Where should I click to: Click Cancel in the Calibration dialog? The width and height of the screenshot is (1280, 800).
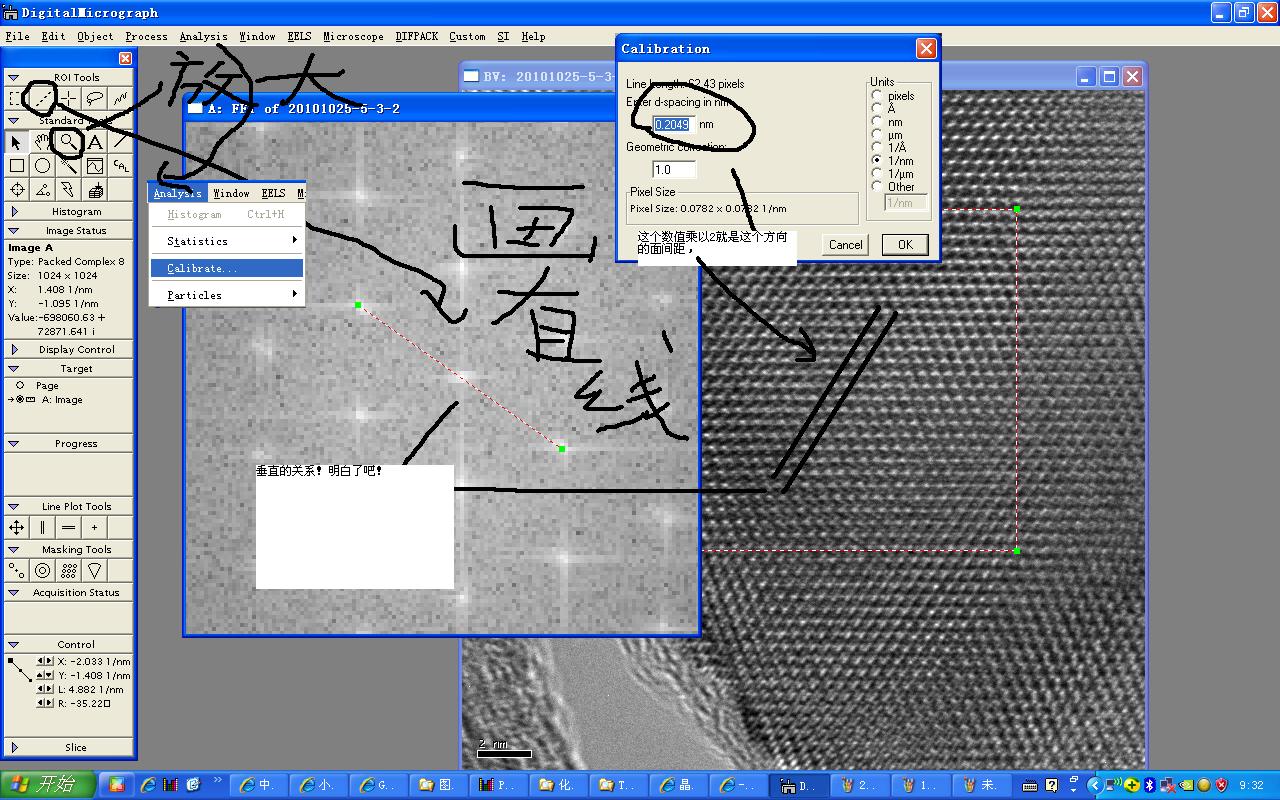click(x=845, y=244)
